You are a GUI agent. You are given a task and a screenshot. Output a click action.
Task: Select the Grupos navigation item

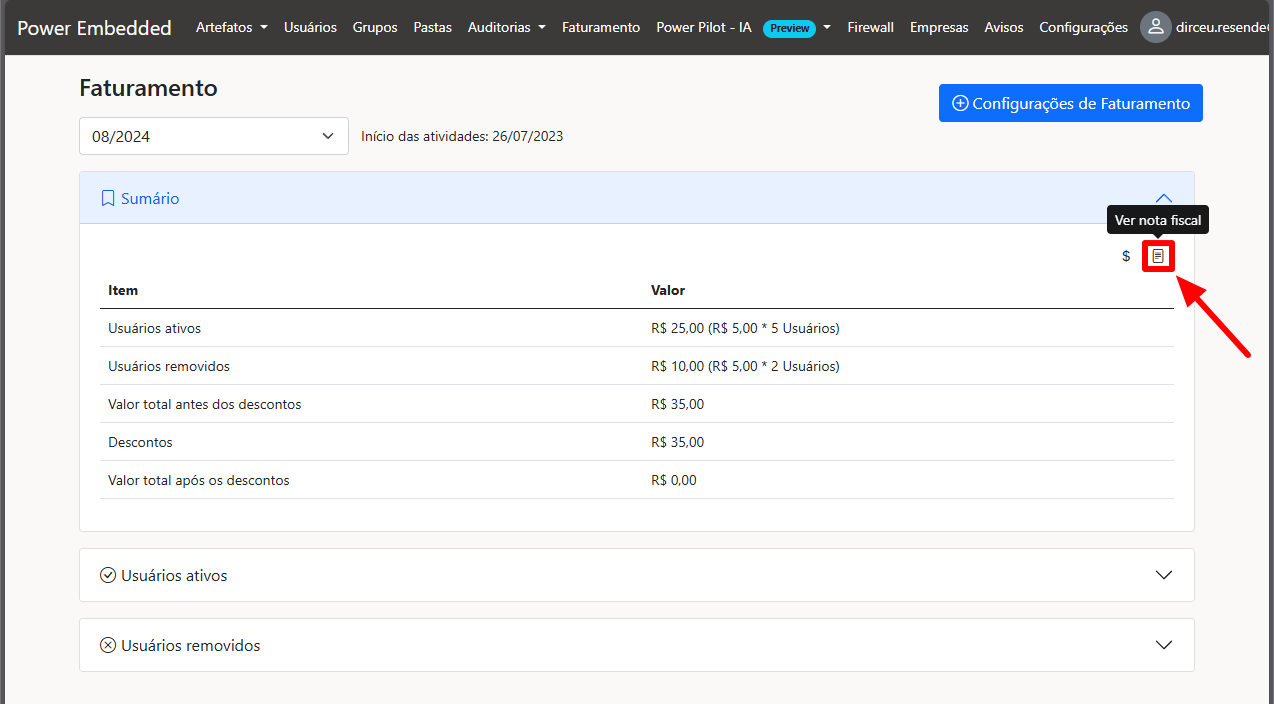point(375,27)
